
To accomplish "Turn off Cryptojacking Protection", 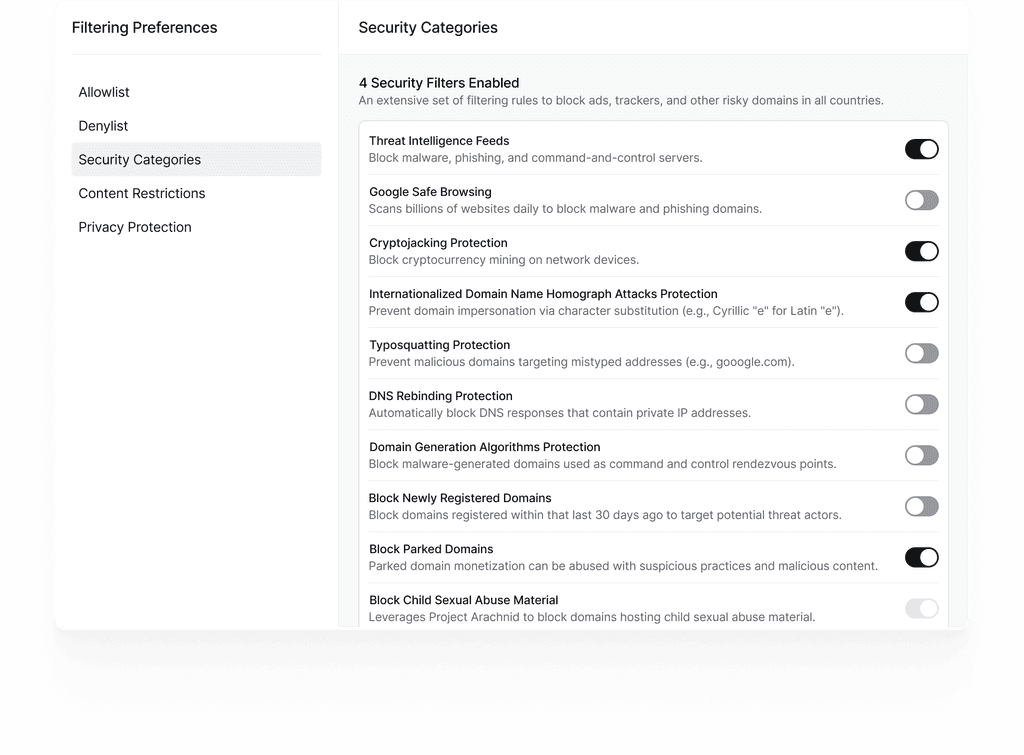I will 921,251.
